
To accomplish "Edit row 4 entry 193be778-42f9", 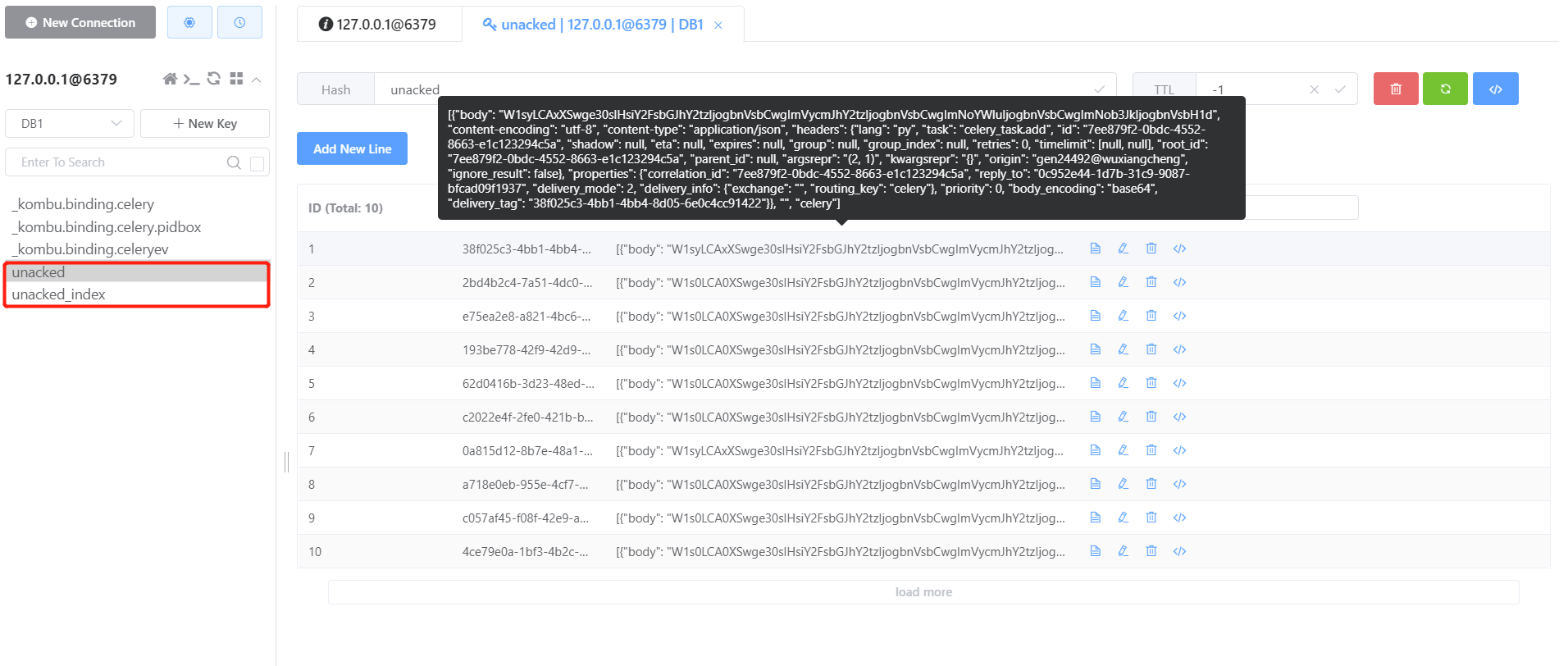I will click(1124, 349).
